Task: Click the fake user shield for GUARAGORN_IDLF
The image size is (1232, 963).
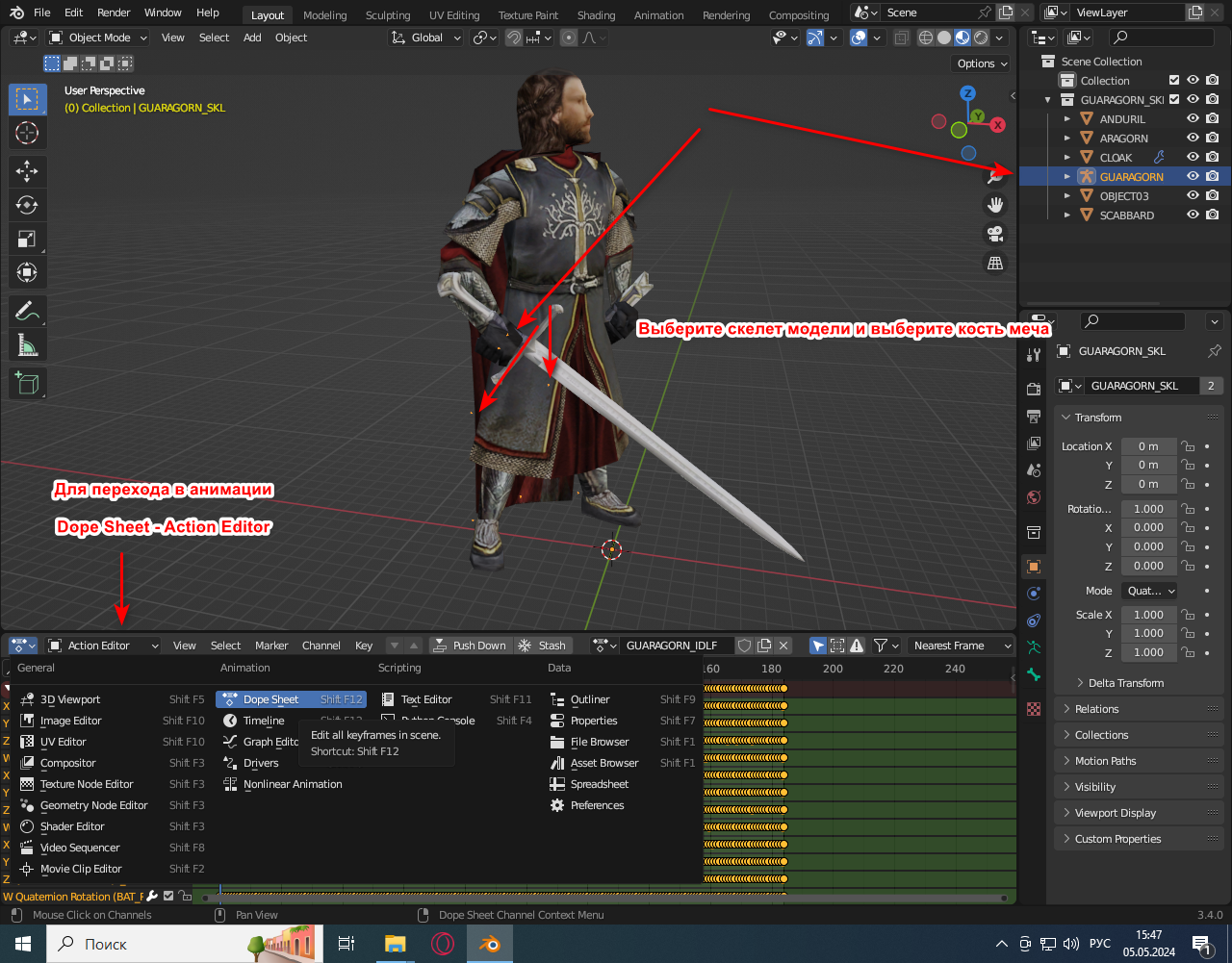Action: [744, 646]
